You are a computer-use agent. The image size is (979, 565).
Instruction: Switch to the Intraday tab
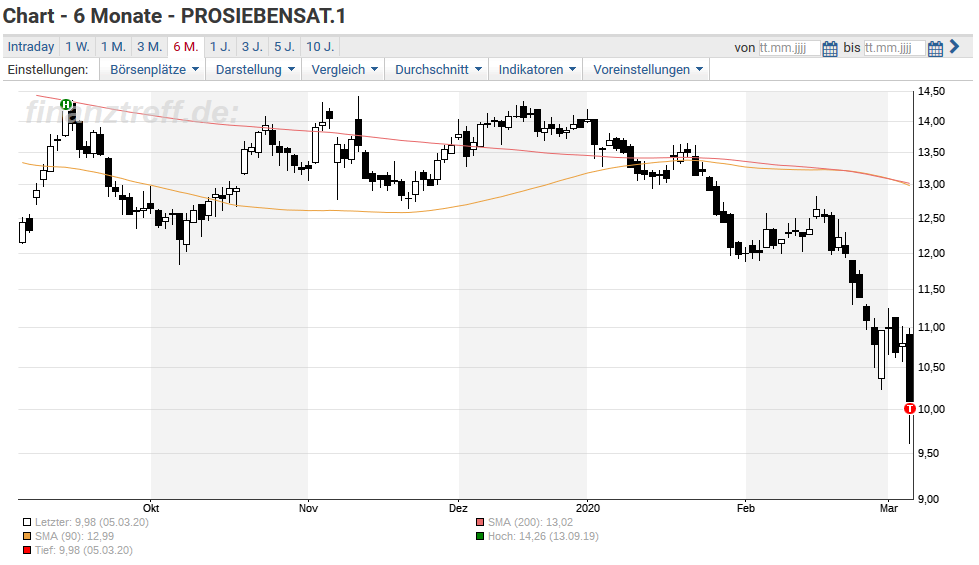tap(31, 47)
